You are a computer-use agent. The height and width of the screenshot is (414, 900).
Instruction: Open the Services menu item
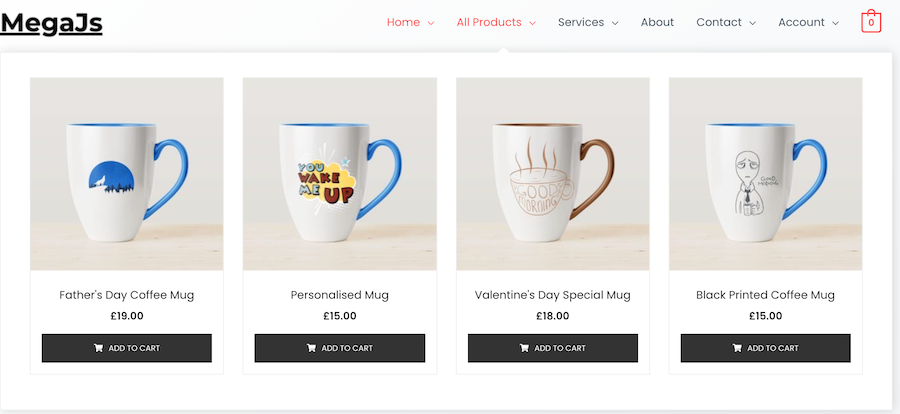coord(581,22)
